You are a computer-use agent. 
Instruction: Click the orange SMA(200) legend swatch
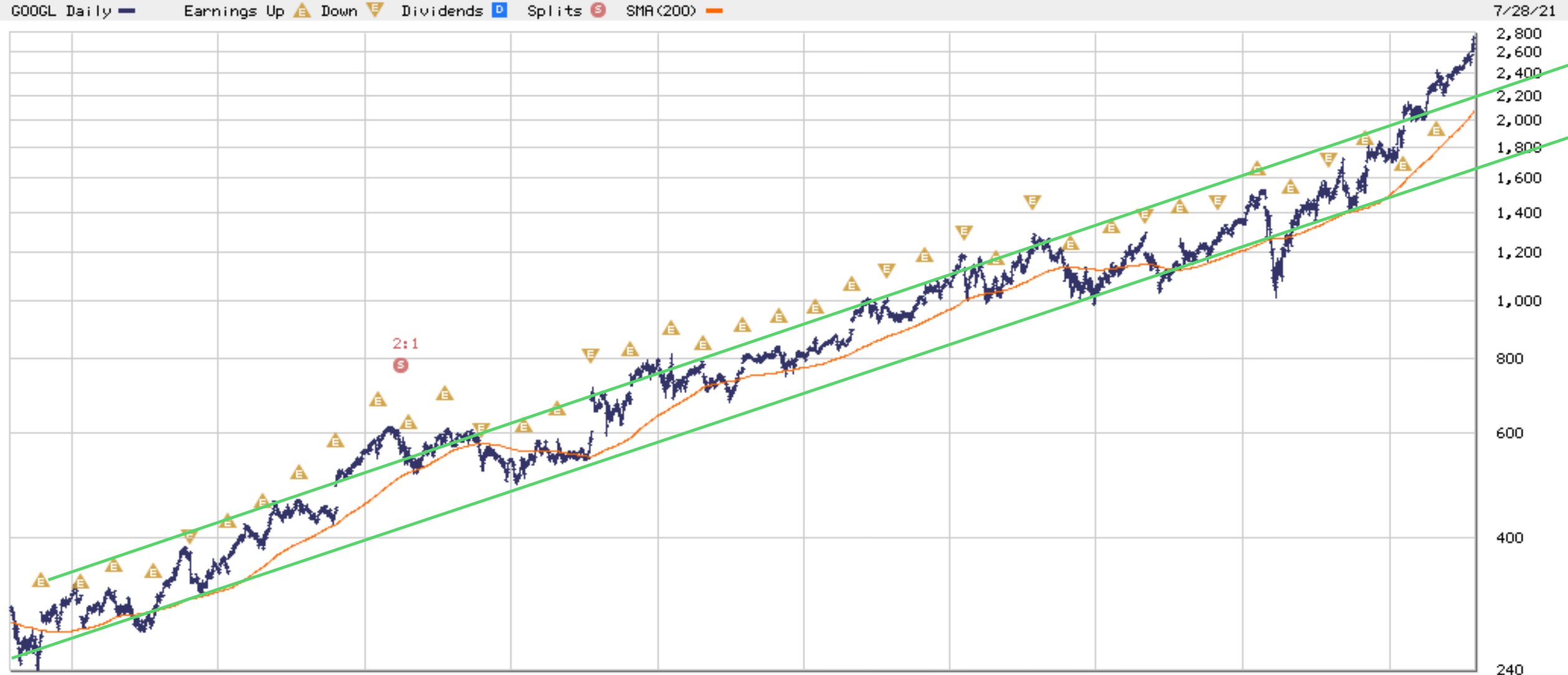tap(714, 11)
